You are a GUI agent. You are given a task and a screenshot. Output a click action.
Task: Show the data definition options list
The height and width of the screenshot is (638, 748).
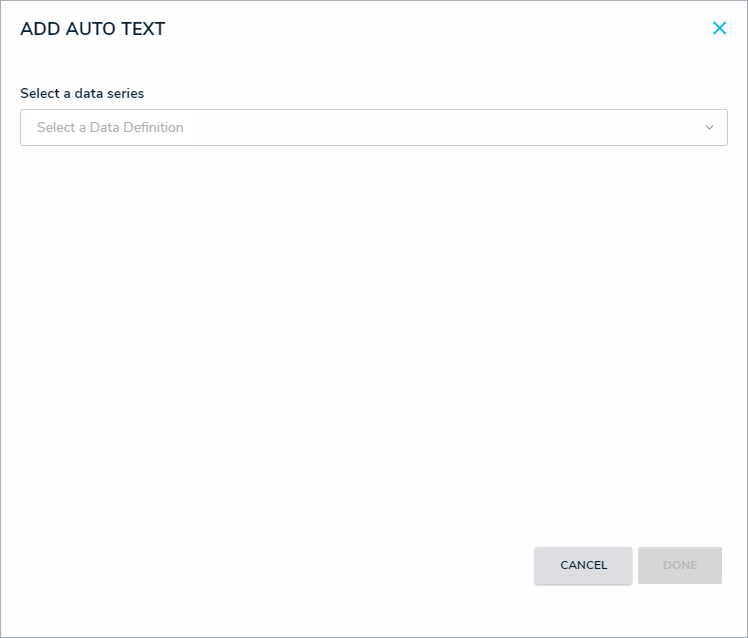[x=373, y=128]
